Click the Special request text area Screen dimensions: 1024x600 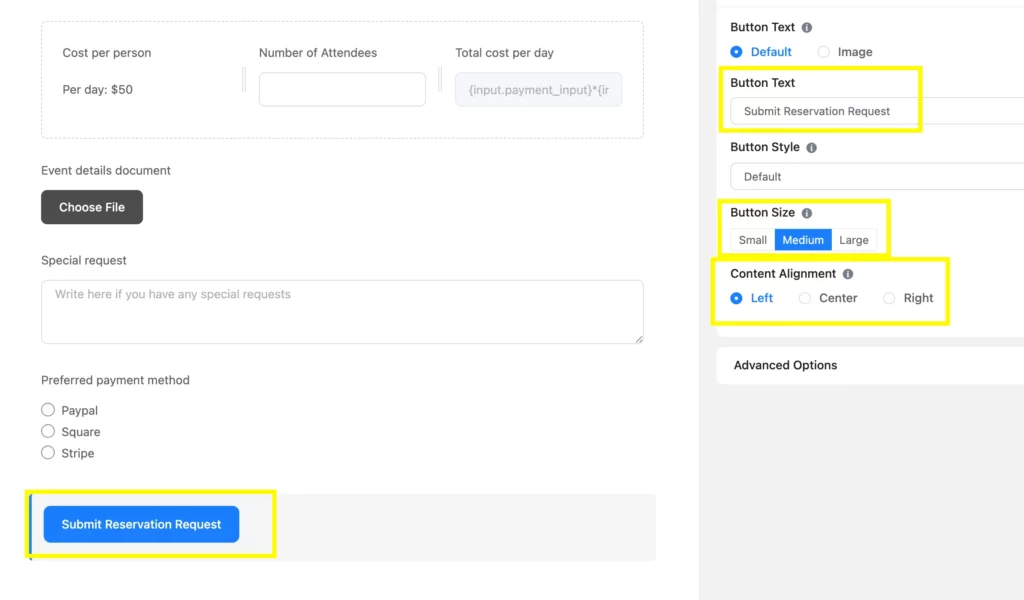pos(342,312)
